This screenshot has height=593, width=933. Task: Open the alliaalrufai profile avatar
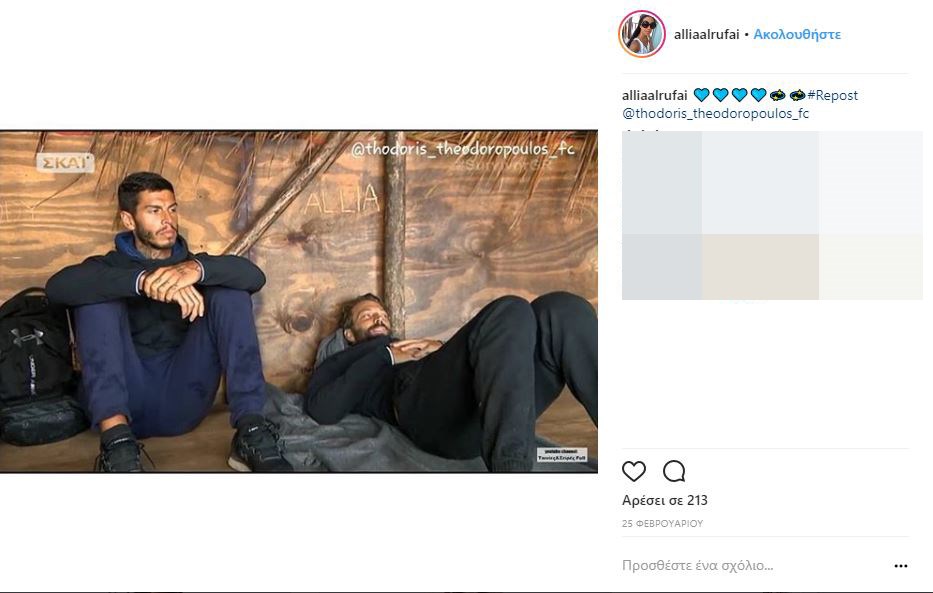642,34
